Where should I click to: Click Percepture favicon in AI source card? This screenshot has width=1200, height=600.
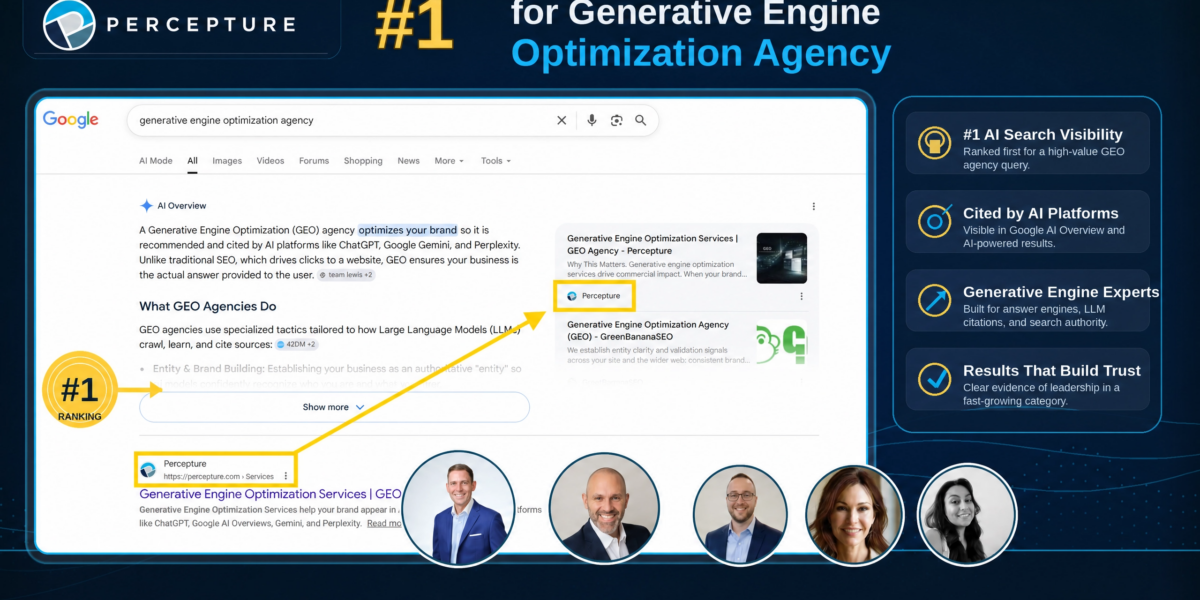point(572,296)
